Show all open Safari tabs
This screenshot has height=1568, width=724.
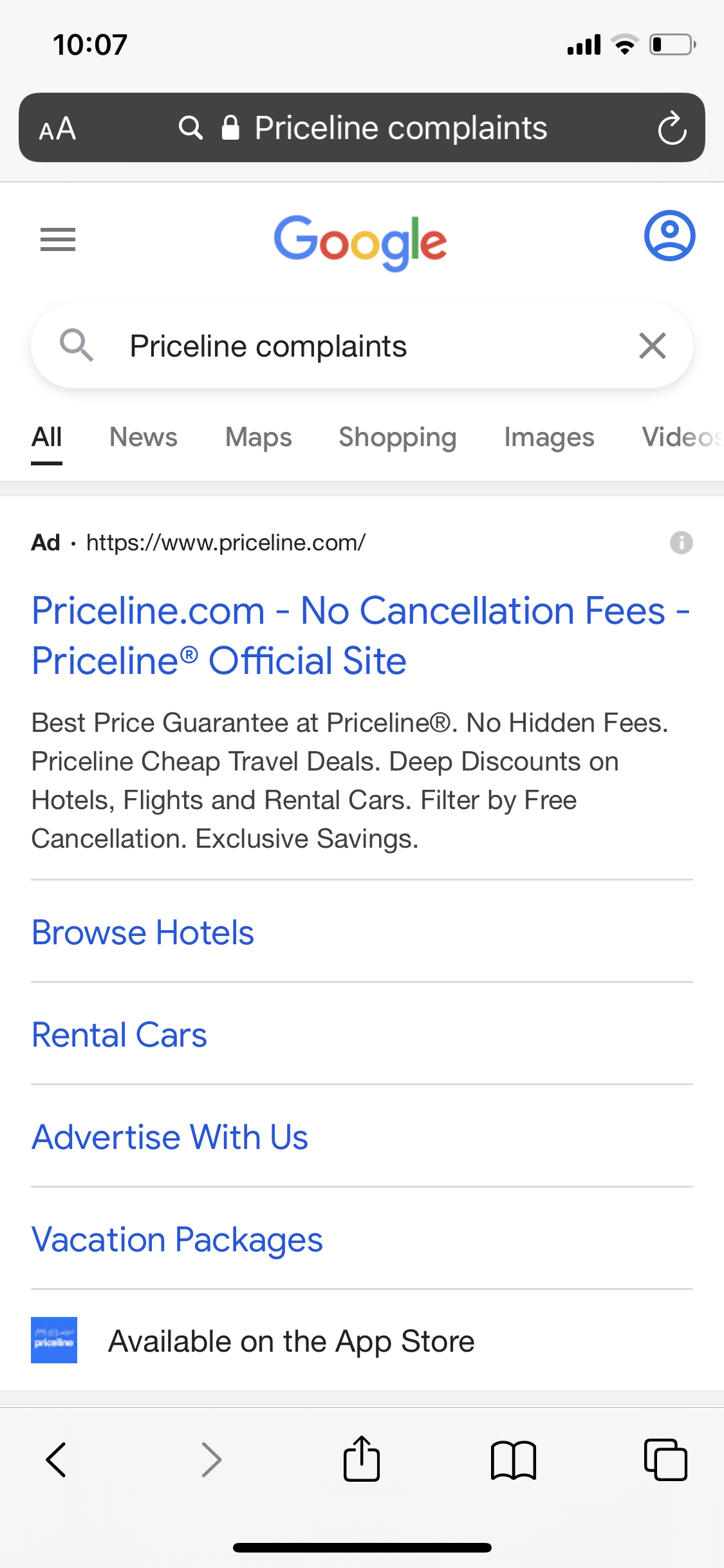click(665, 1459)
